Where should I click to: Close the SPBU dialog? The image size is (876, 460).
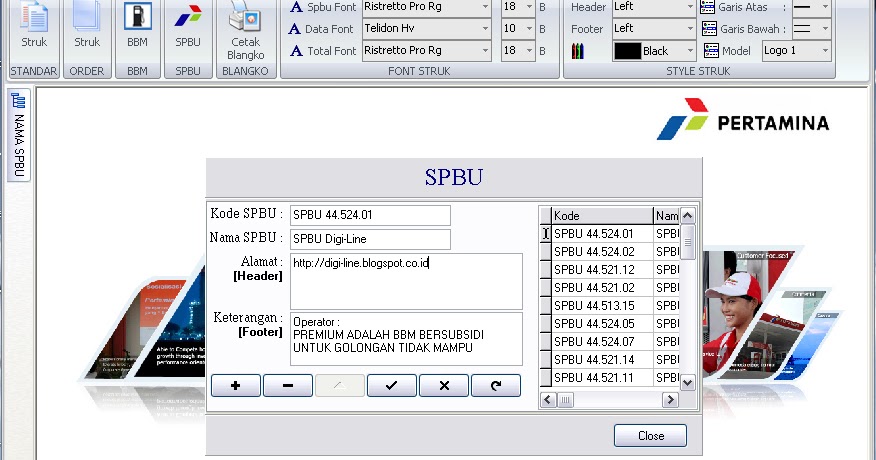650,436
